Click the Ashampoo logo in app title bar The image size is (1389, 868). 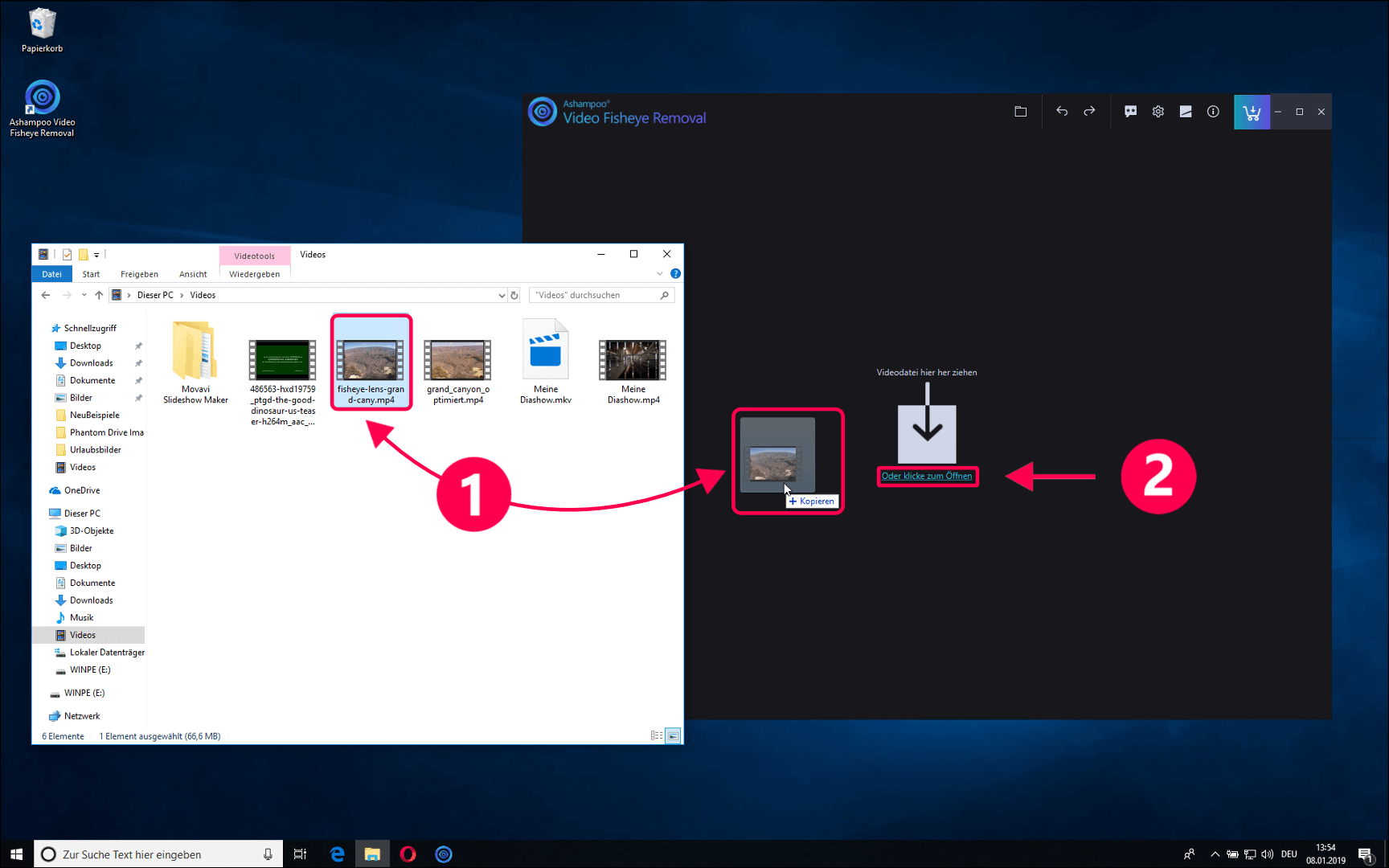[x=543, y=112]
